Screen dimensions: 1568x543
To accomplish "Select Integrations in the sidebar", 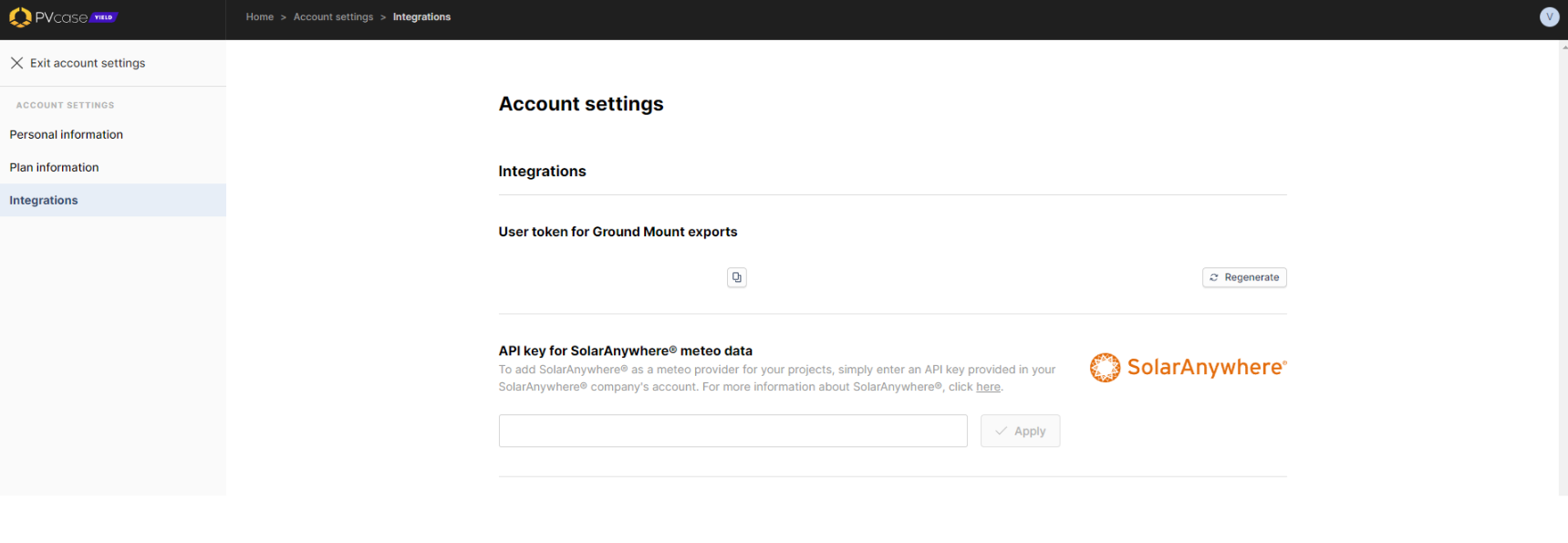I will [113, 200].
